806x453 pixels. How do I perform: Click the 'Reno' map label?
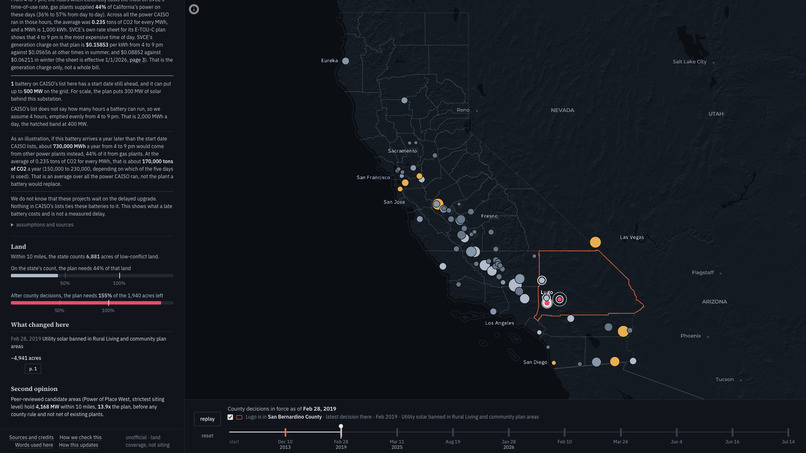click(x=463, y=110)
